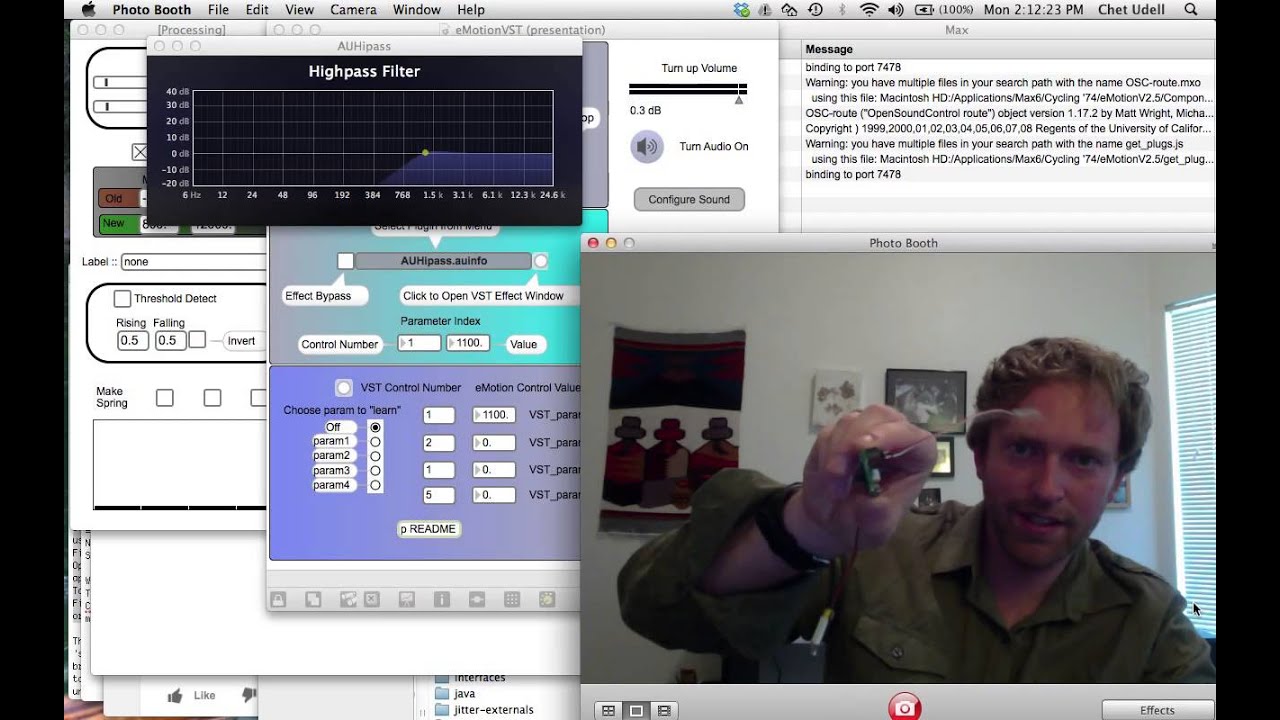
Task: Click the battery status icon in menu bar
Action: 922,9
